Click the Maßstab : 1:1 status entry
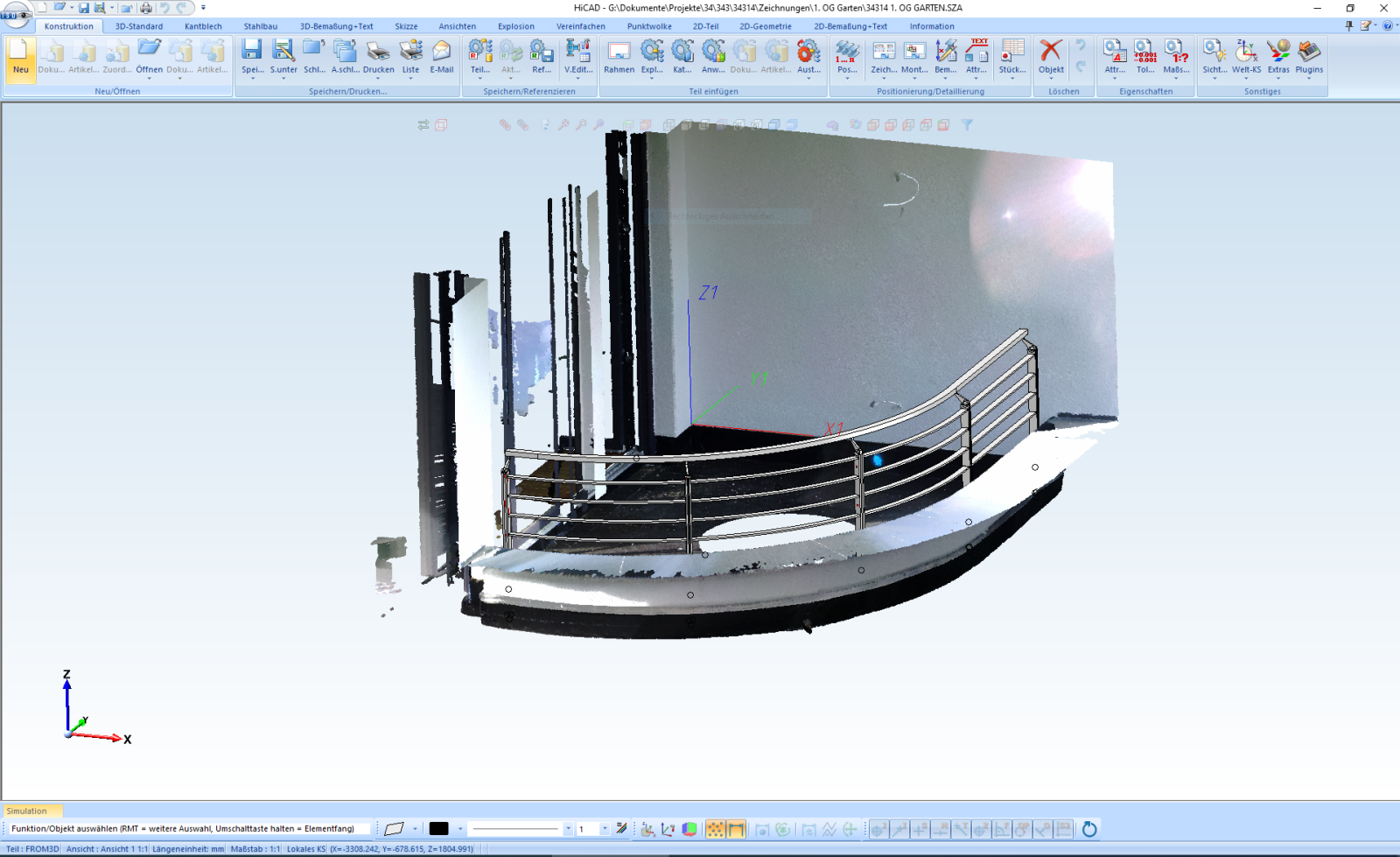The height and width of the screenshot is (857, 1400). click(255, 849)
